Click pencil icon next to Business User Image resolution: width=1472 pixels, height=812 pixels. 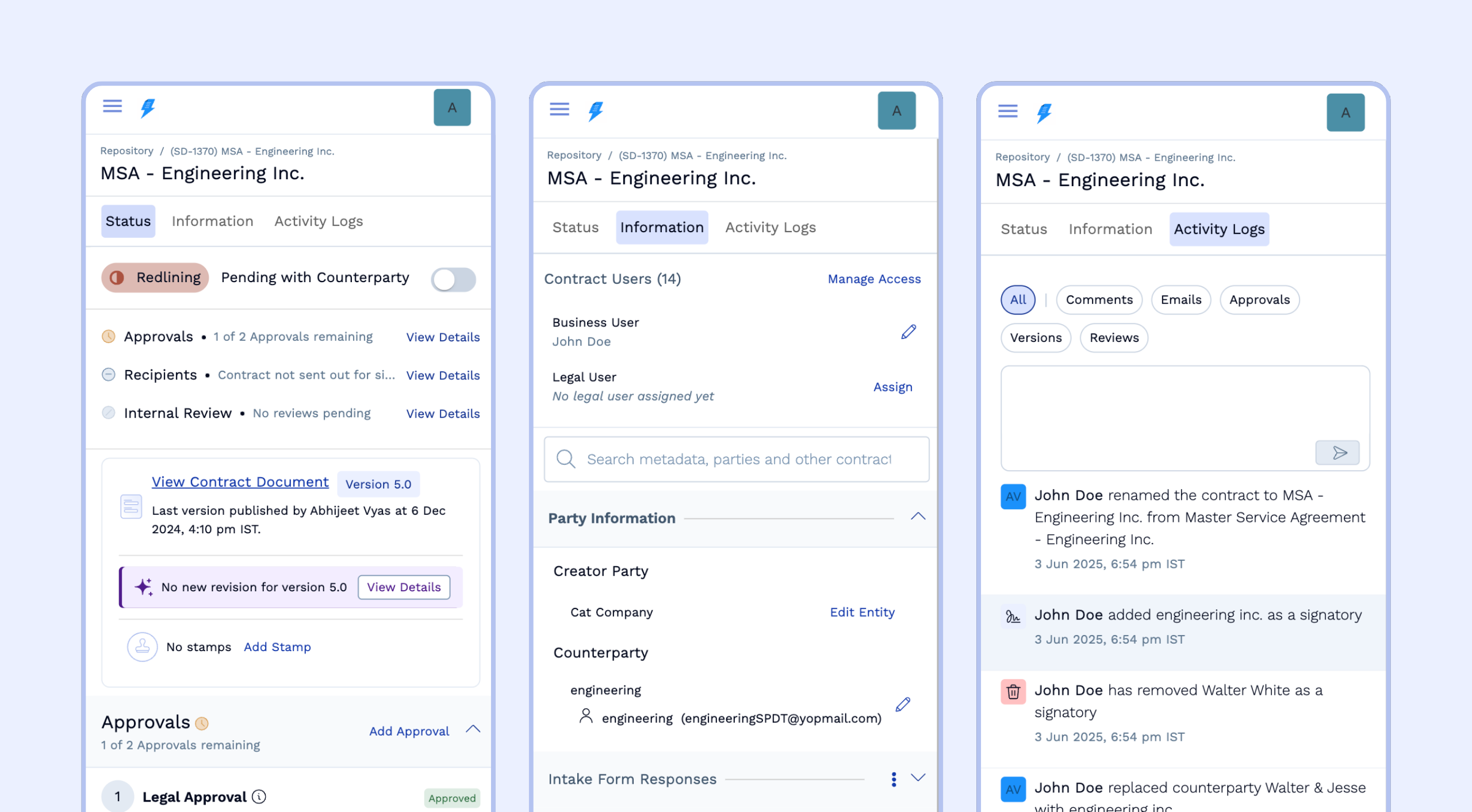(x=908, y=332)
